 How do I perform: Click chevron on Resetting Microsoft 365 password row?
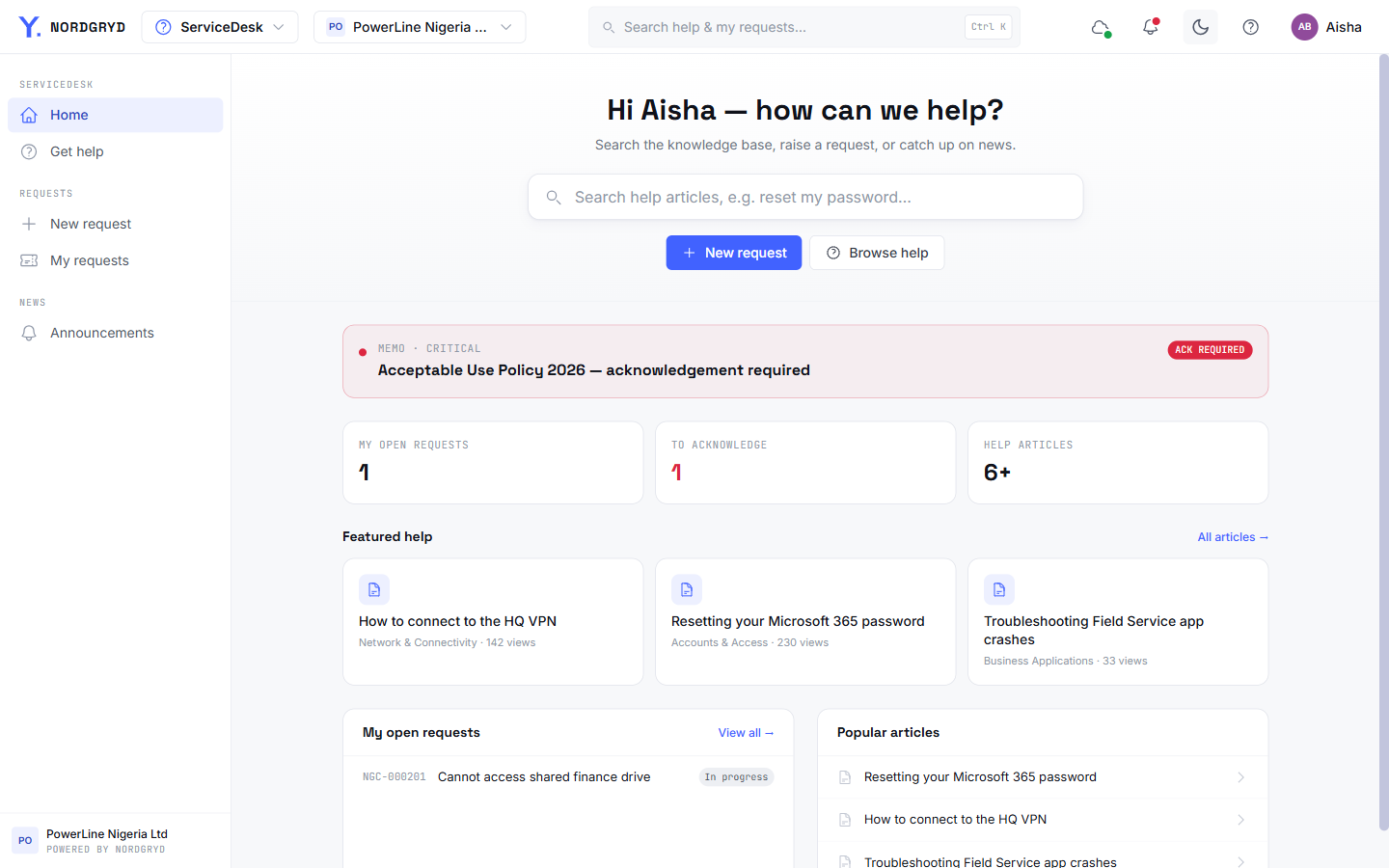(1241, 777)
